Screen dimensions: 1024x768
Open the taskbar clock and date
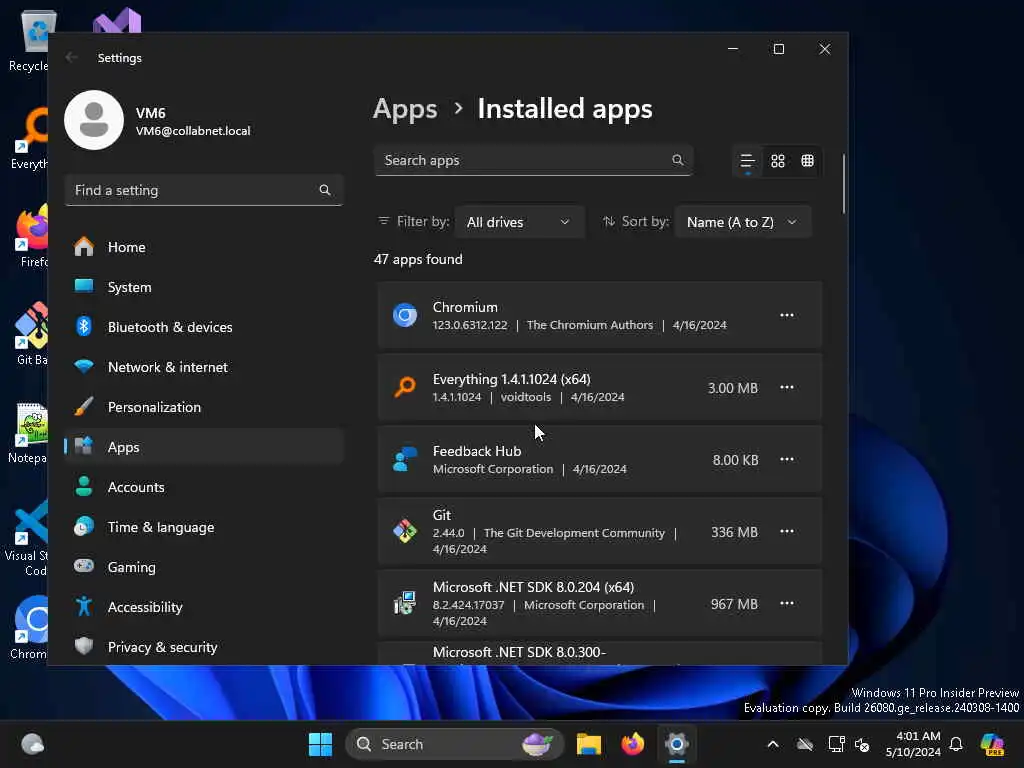pos(913,744)
